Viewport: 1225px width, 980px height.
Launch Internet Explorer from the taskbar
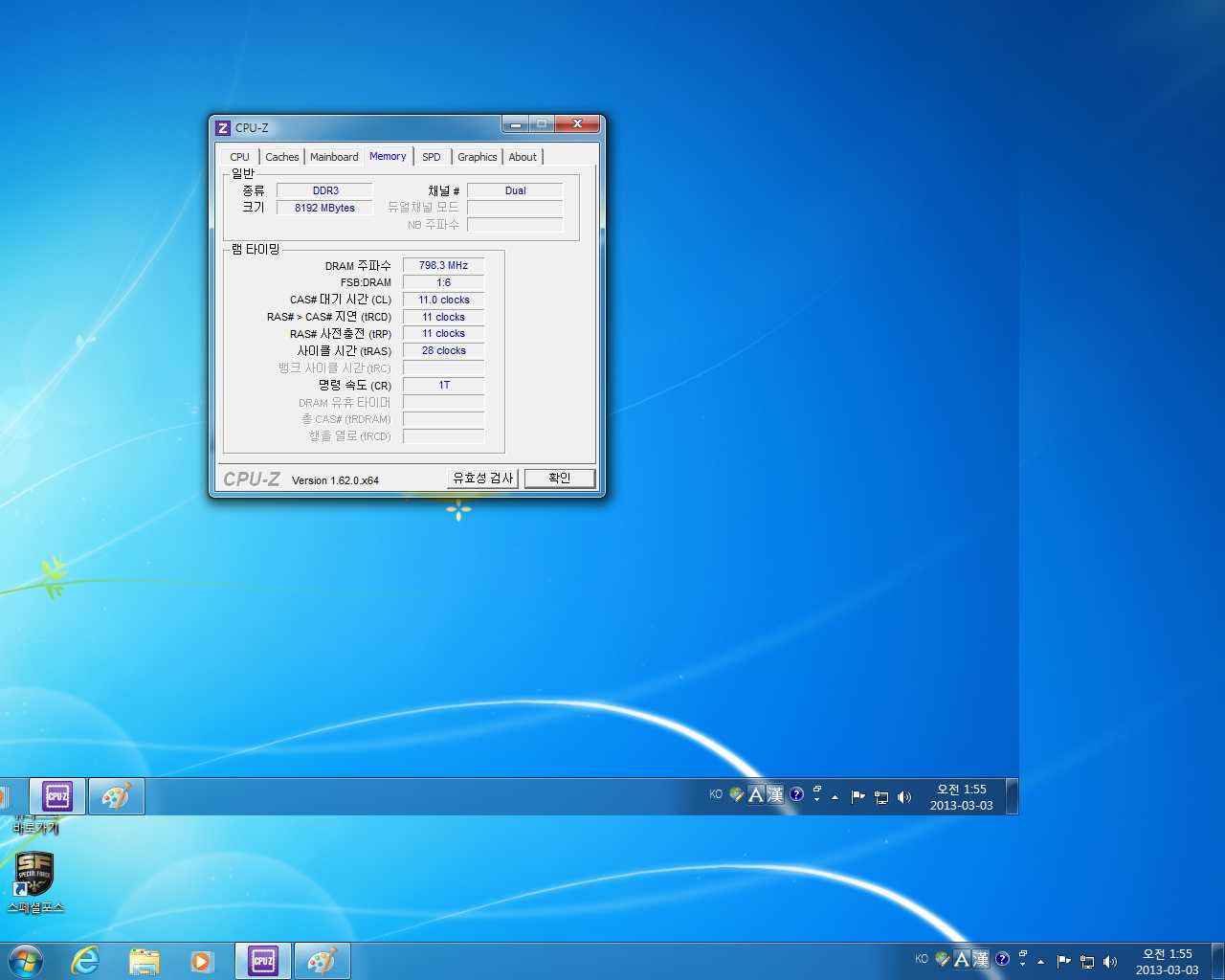click(86, 961)
